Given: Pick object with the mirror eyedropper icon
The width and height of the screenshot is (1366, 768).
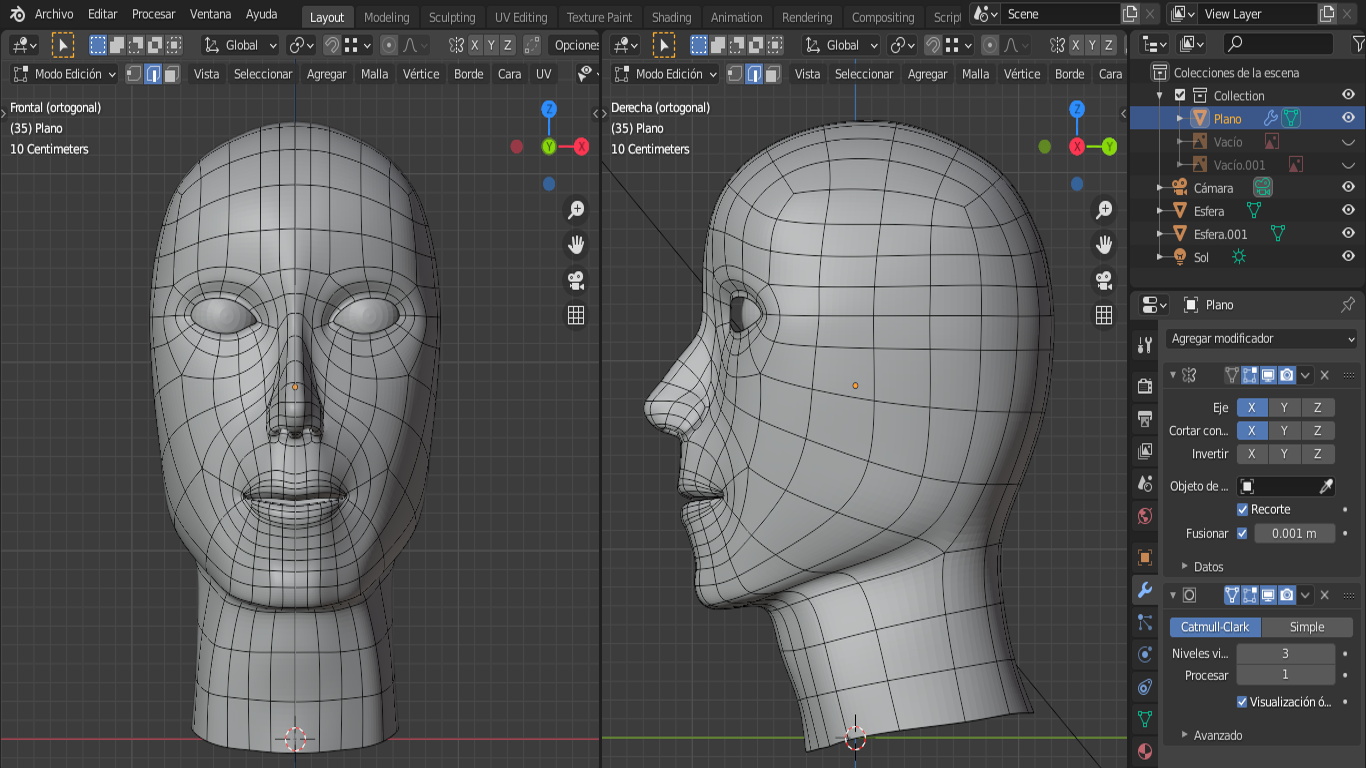Looking at the screenshot, I should click(1326, 486).
